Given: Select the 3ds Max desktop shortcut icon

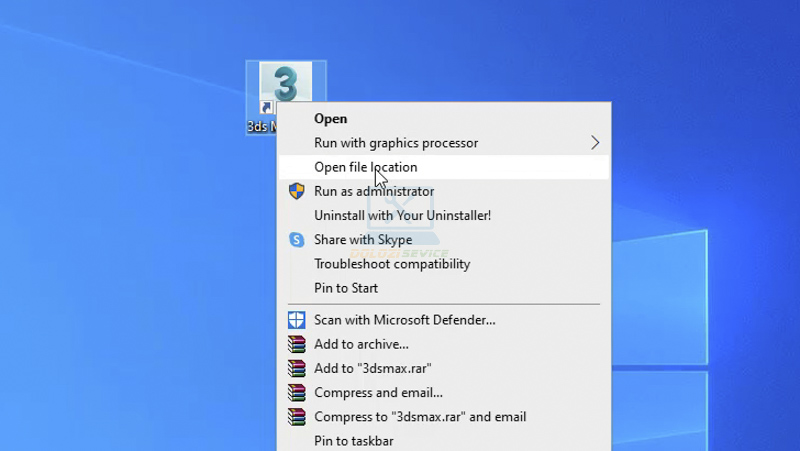Looking at the screenshot, I should (284, 85).
